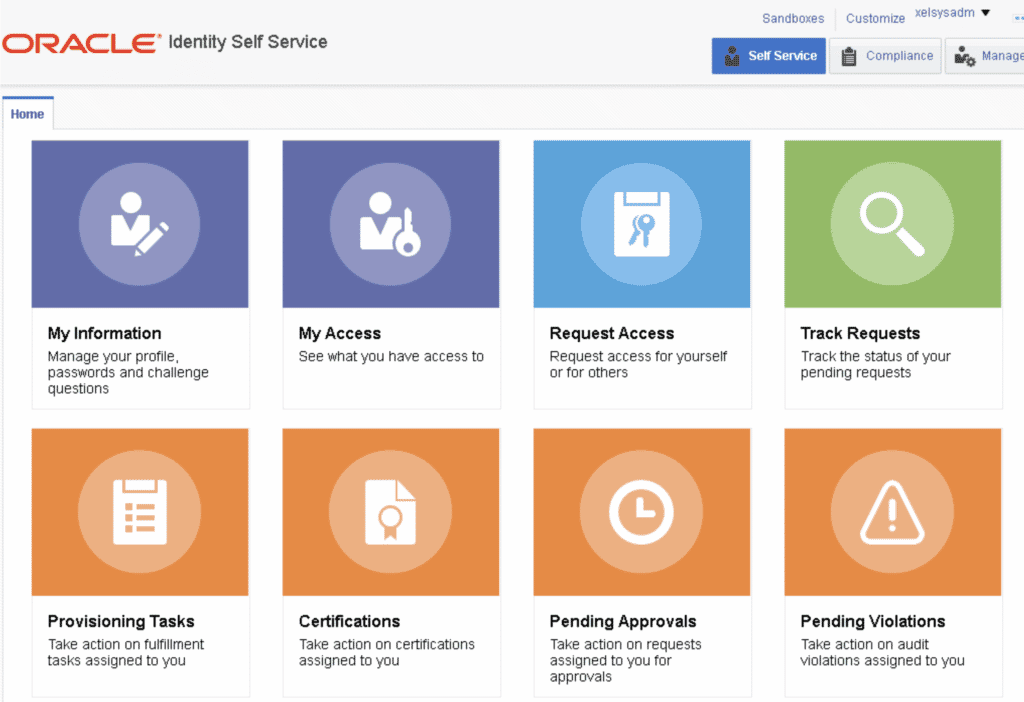Click the Request Access keys icon
1024x702 pixels.
click(641, 223)
